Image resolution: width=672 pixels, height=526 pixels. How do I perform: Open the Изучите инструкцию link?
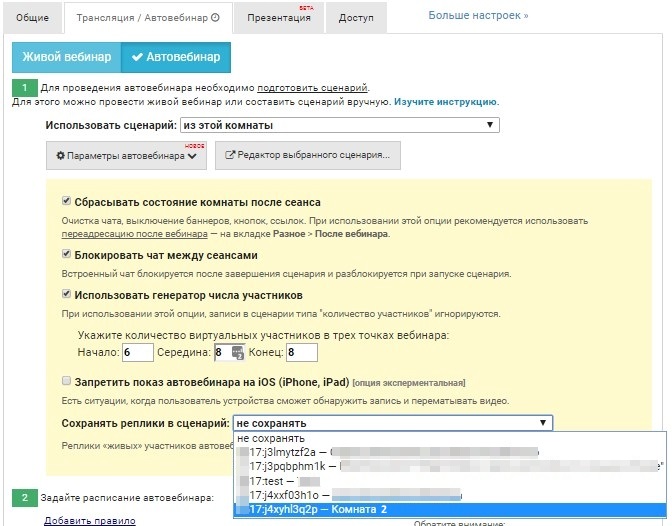[446, 102]
